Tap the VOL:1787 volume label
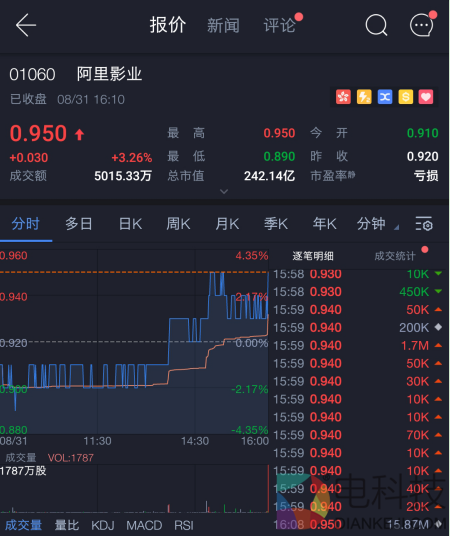Image resolution: width=450 pixels, height=536 pixels. 71,458
